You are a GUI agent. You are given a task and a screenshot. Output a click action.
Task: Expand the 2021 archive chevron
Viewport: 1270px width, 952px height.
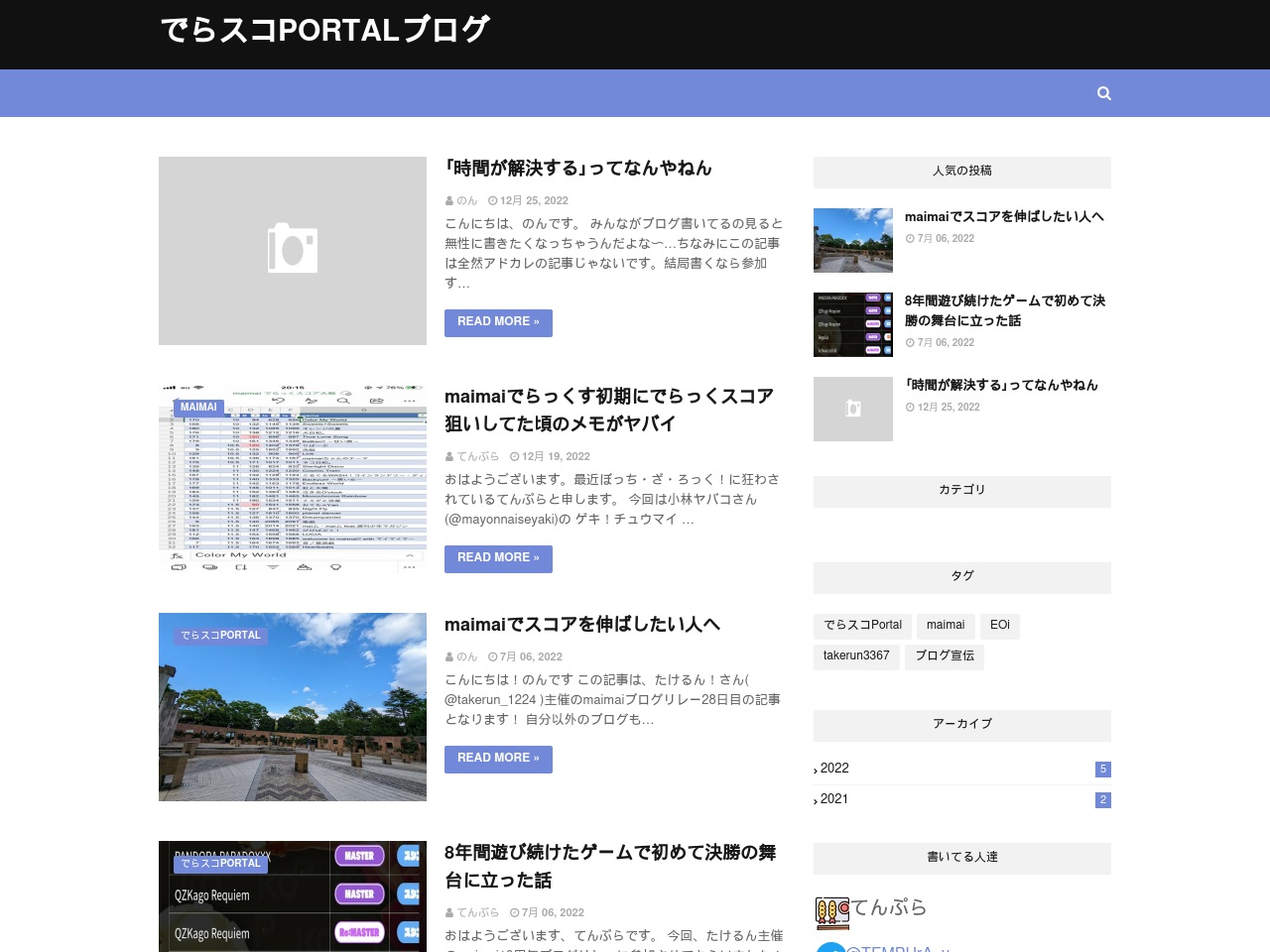tap(816, 800)
